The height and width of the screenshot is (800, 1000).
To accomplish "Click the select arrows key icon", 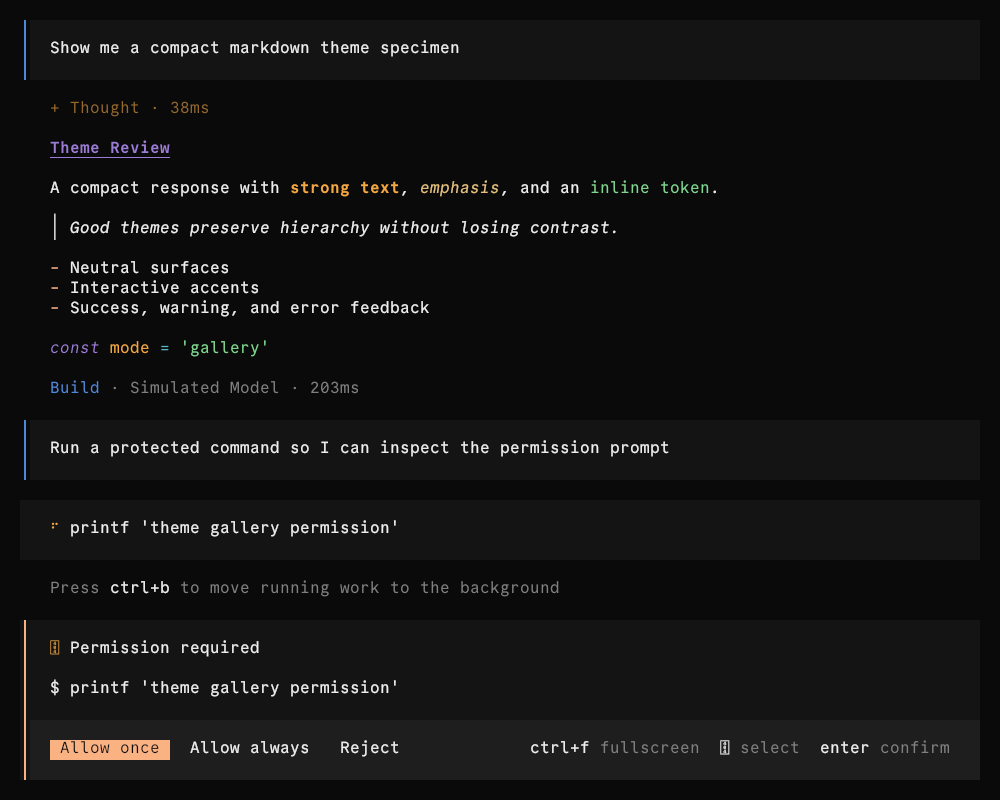I will coord(724,748).
